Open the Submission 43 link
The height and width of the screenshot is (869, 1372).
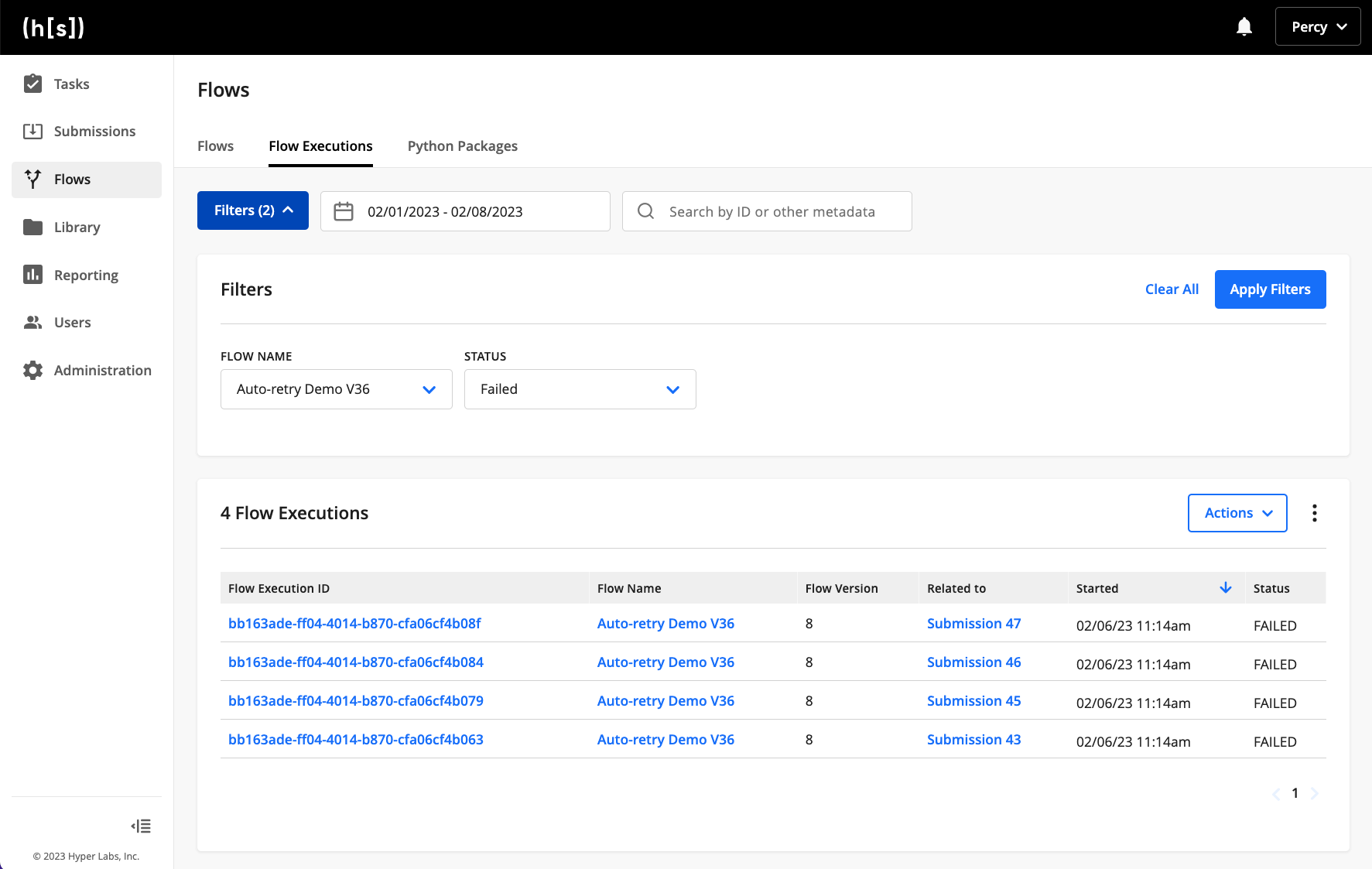click(973, 740)
